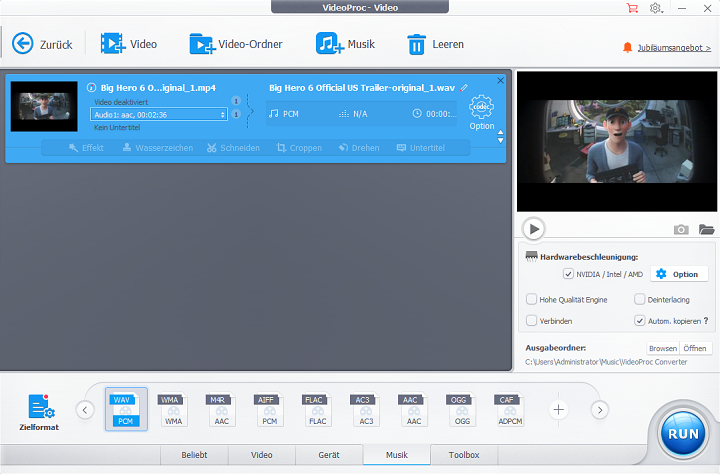
Task: Click output file name Big Hero 6 wav
Action: pyautogui.click(x=362, y=87)
